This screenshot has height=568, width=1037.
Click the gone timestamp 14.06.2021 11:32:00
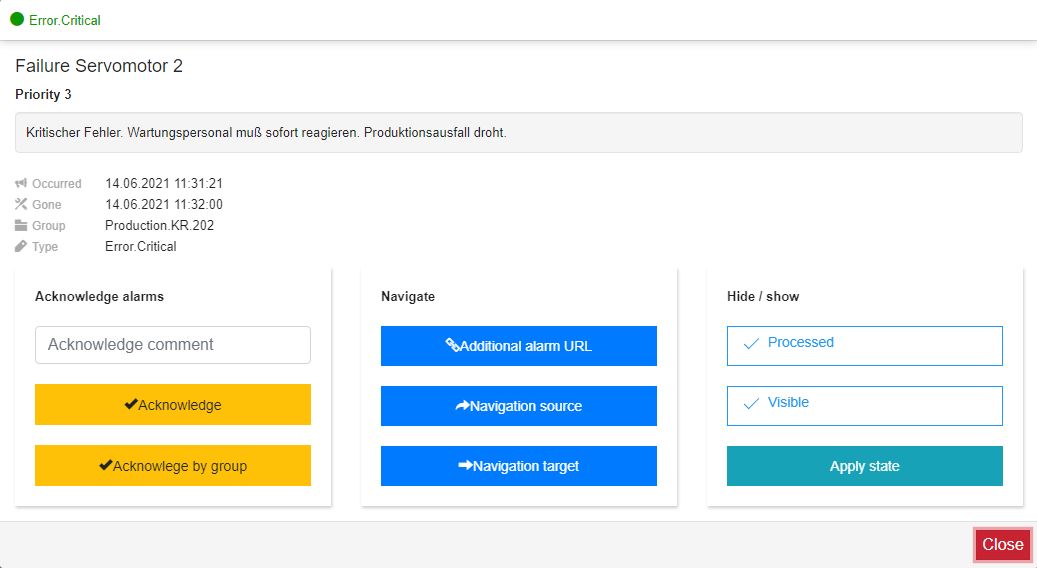point(164,204)
